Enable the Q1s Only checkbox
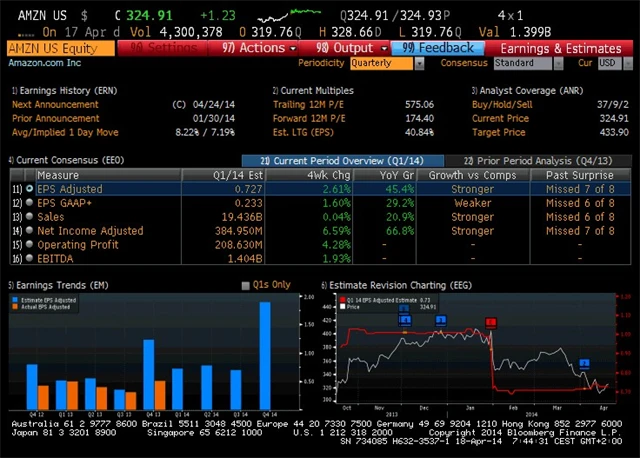The width and height of the screenshot is (640, 458). click(x=246, y=285)
